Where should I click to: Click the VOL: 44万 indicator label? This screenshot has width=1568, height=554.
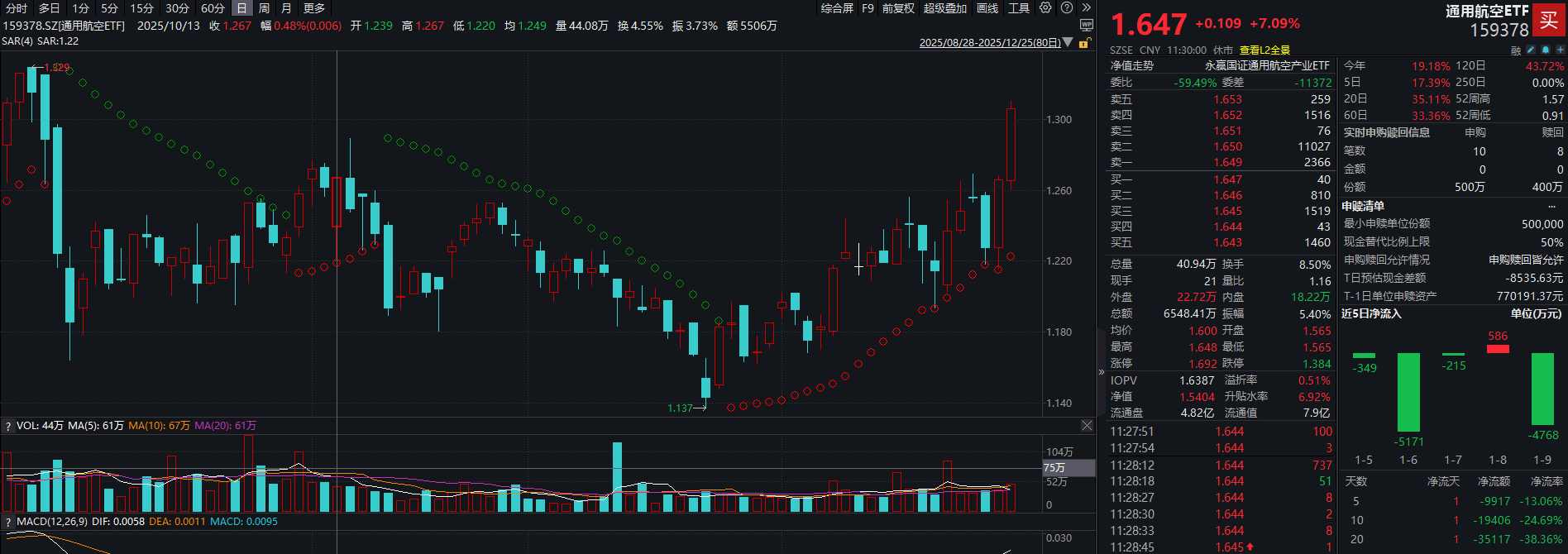(x=40, y=426)
